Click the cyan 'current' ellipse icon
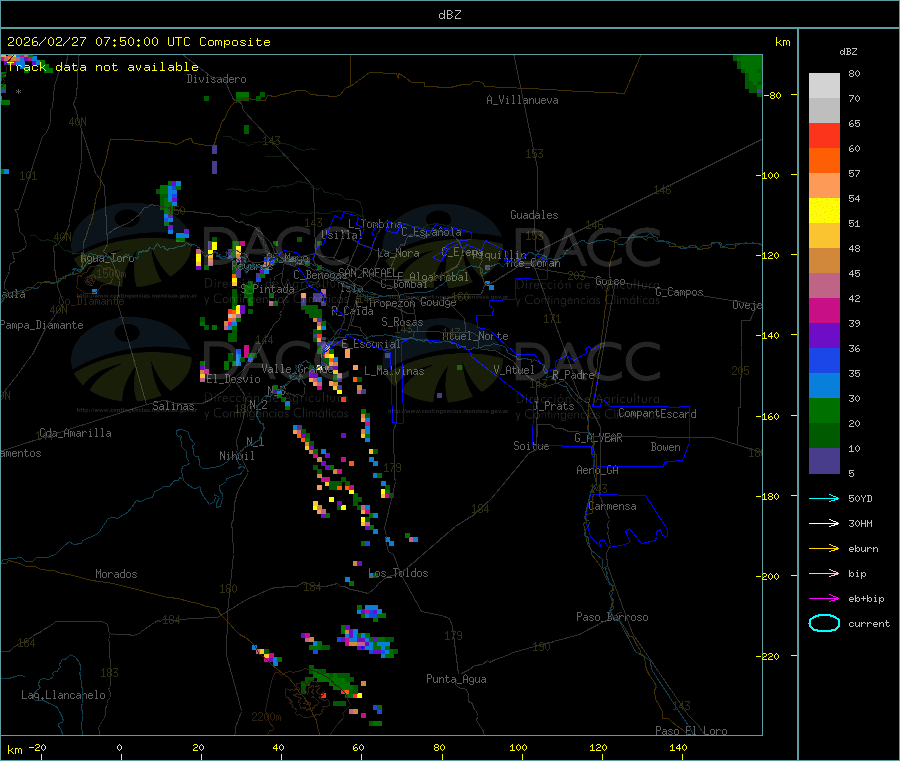 824,623
